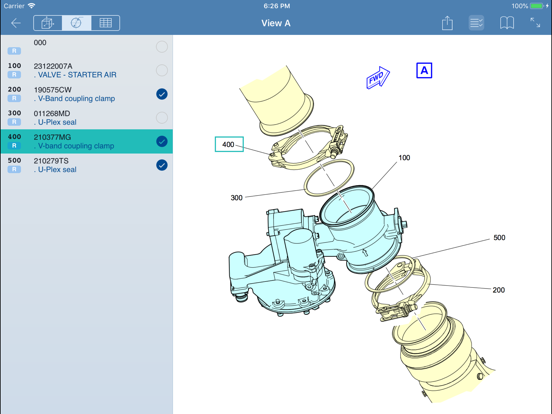
Task: Switch to the 3D model view tab
Action: click(x=48, y=23)
